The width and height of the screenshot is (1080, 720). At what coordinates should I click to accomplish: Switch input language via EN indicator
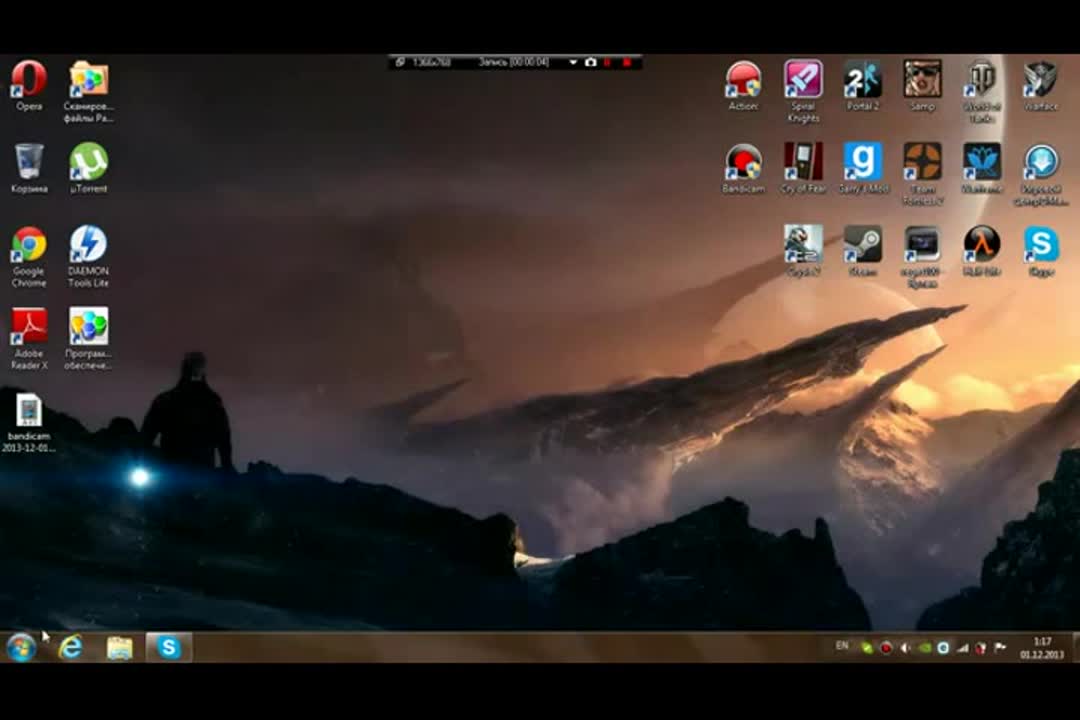pyautogui.click(x=842, y=646)
